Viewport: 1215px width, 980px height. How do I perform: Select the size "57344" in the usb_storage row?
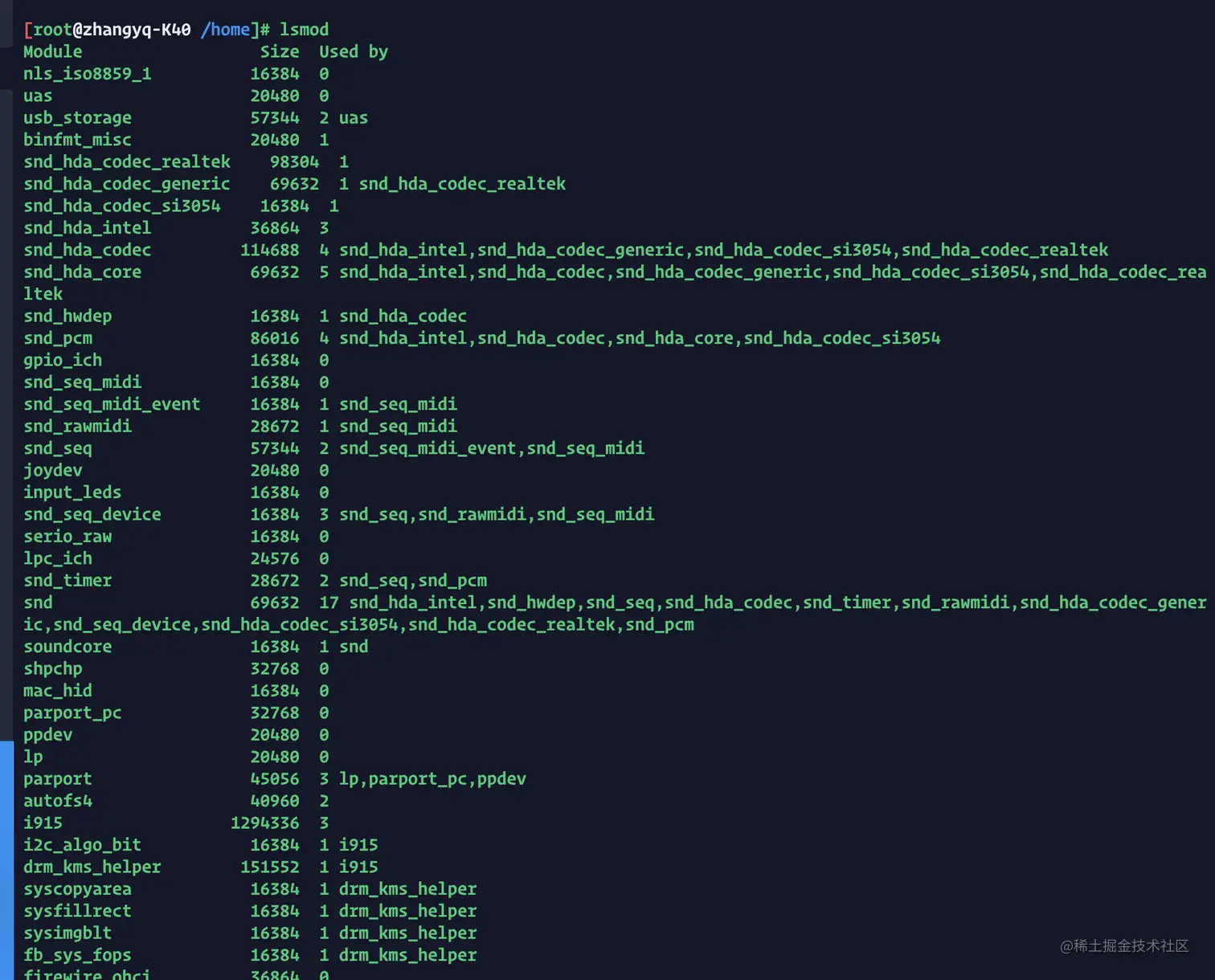275,118
